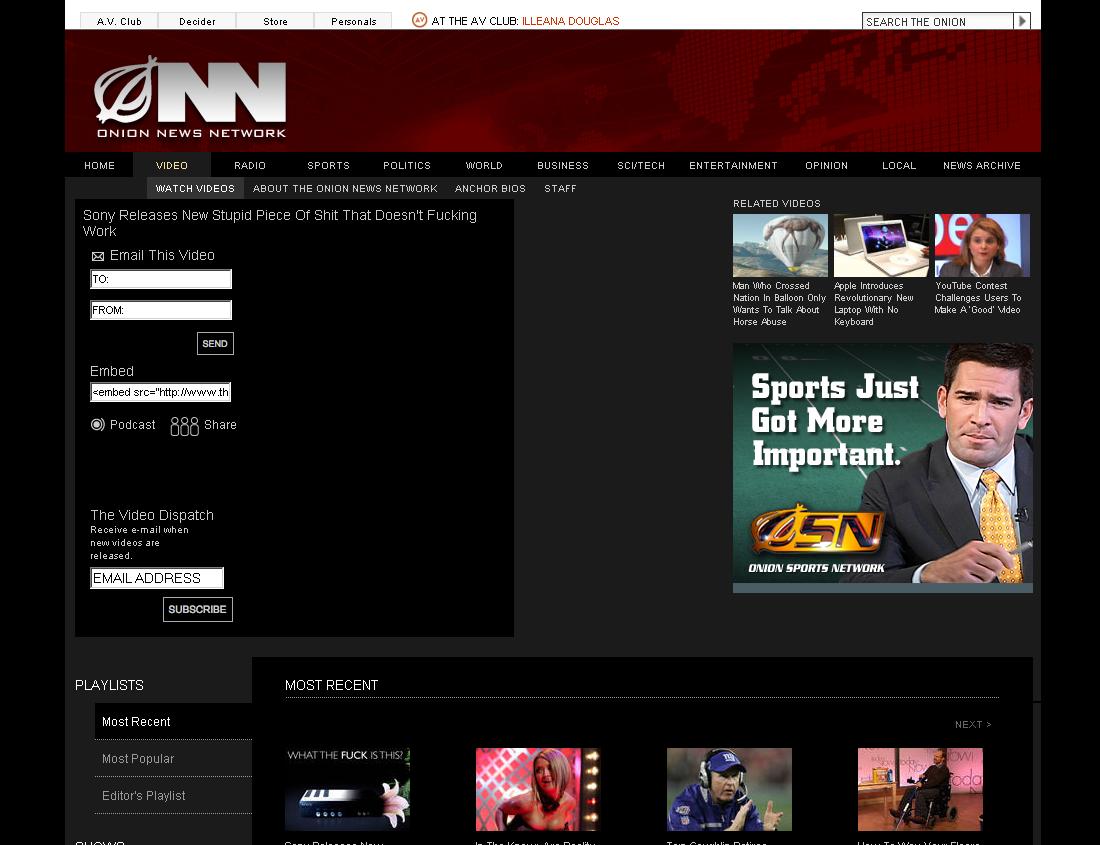Select Editor's Playlist
Viewport: 1100px width, 845px height.
click(x=143, y=796)
